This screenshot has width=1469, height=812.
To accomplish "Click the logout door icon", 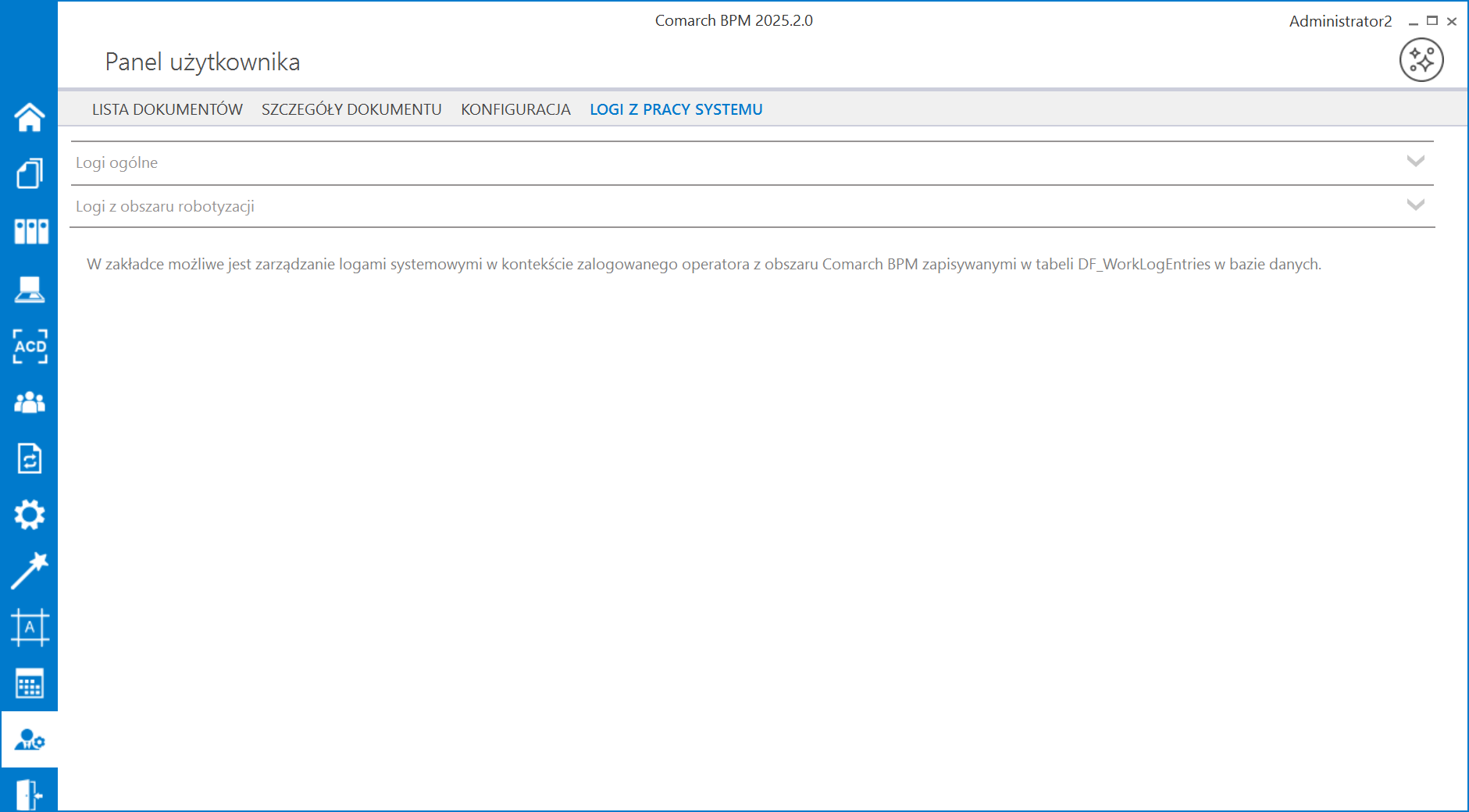I will (x=30, y=794).
